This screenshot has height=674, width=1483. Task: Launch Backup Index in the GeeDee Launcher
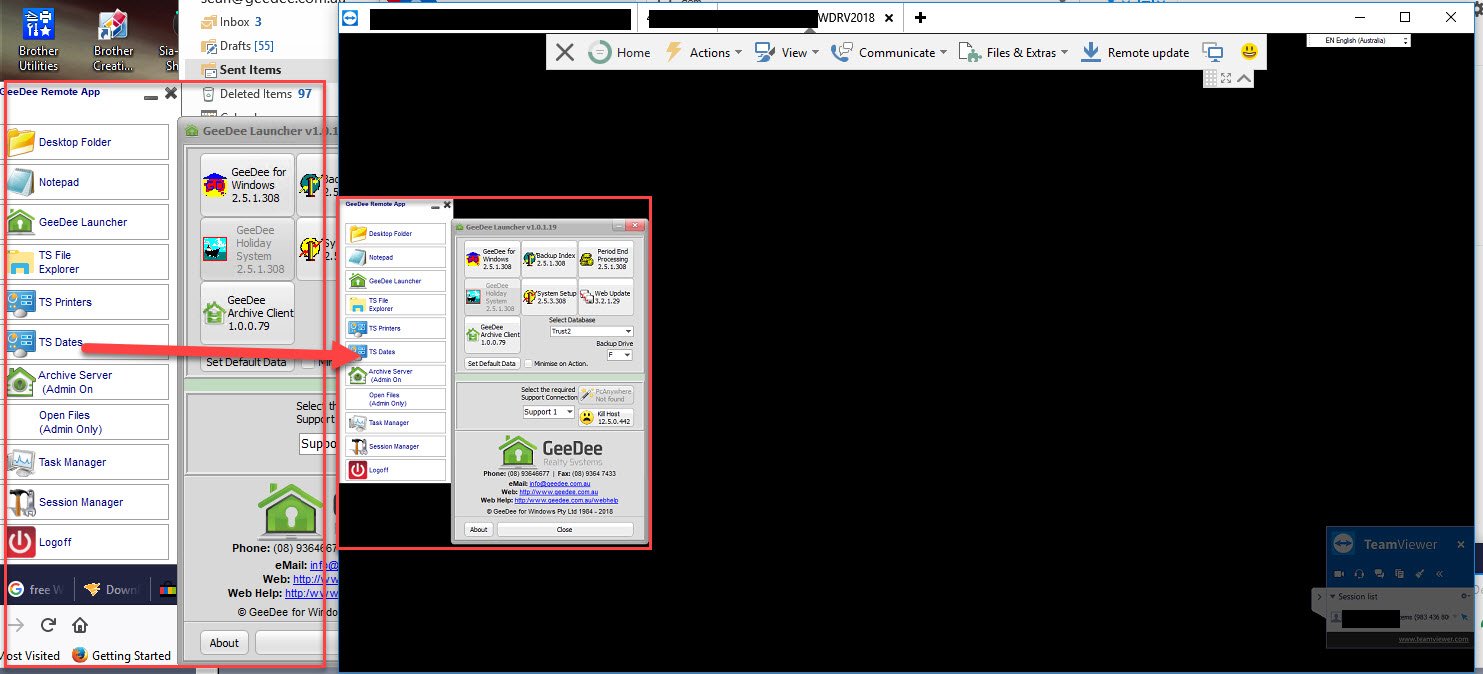coord(549,259)
